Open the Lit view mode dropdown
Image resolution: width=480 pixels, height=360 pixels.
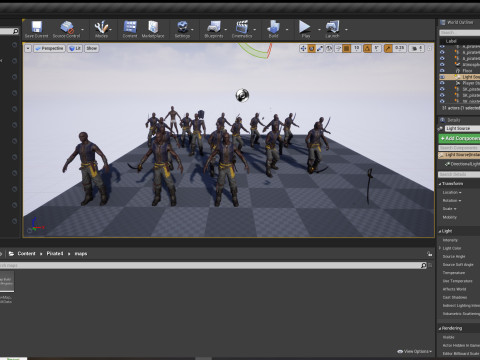pyautogui.click(x=75, y=48)
